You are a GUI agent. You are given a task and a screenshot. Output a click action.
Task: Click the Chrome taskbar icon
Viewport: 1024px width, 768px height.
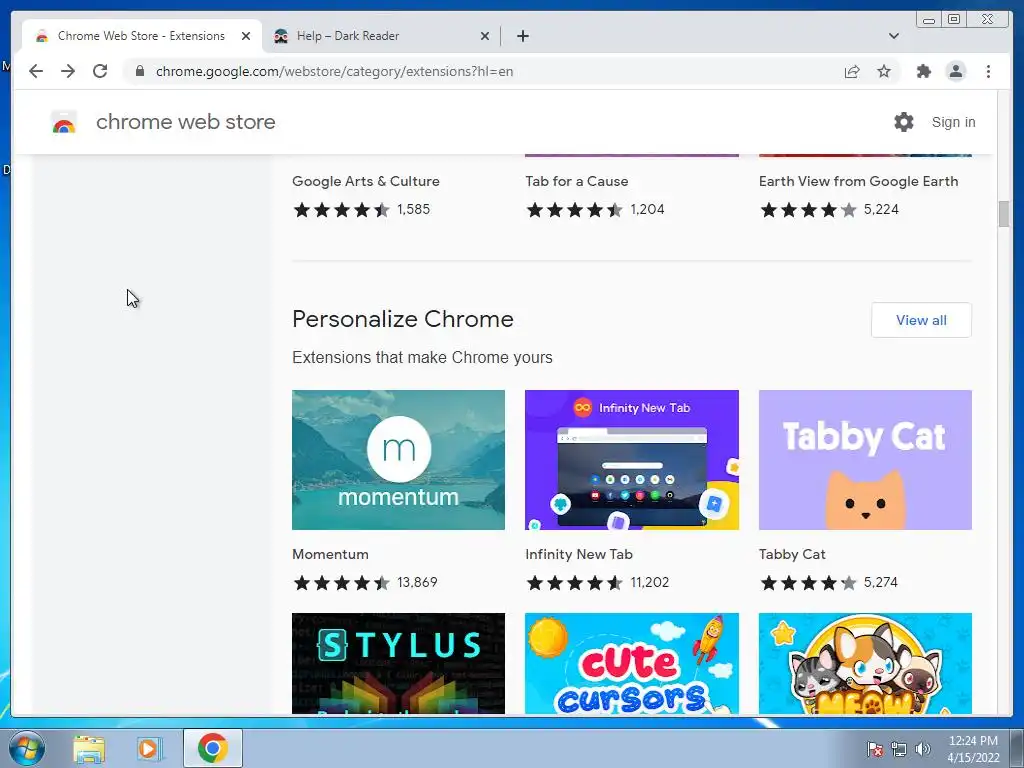(212, 748)
